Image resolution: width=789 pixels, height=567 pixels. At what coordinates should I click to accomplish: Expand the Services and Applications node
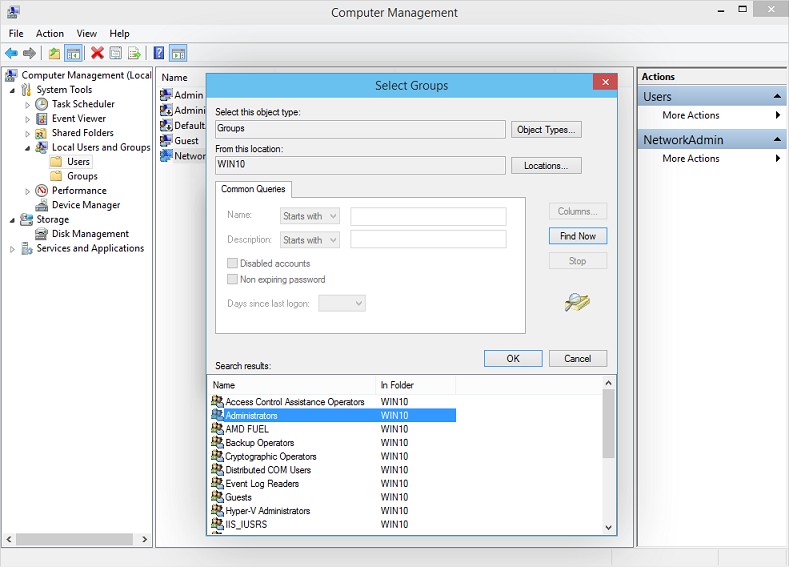(13, 249)
